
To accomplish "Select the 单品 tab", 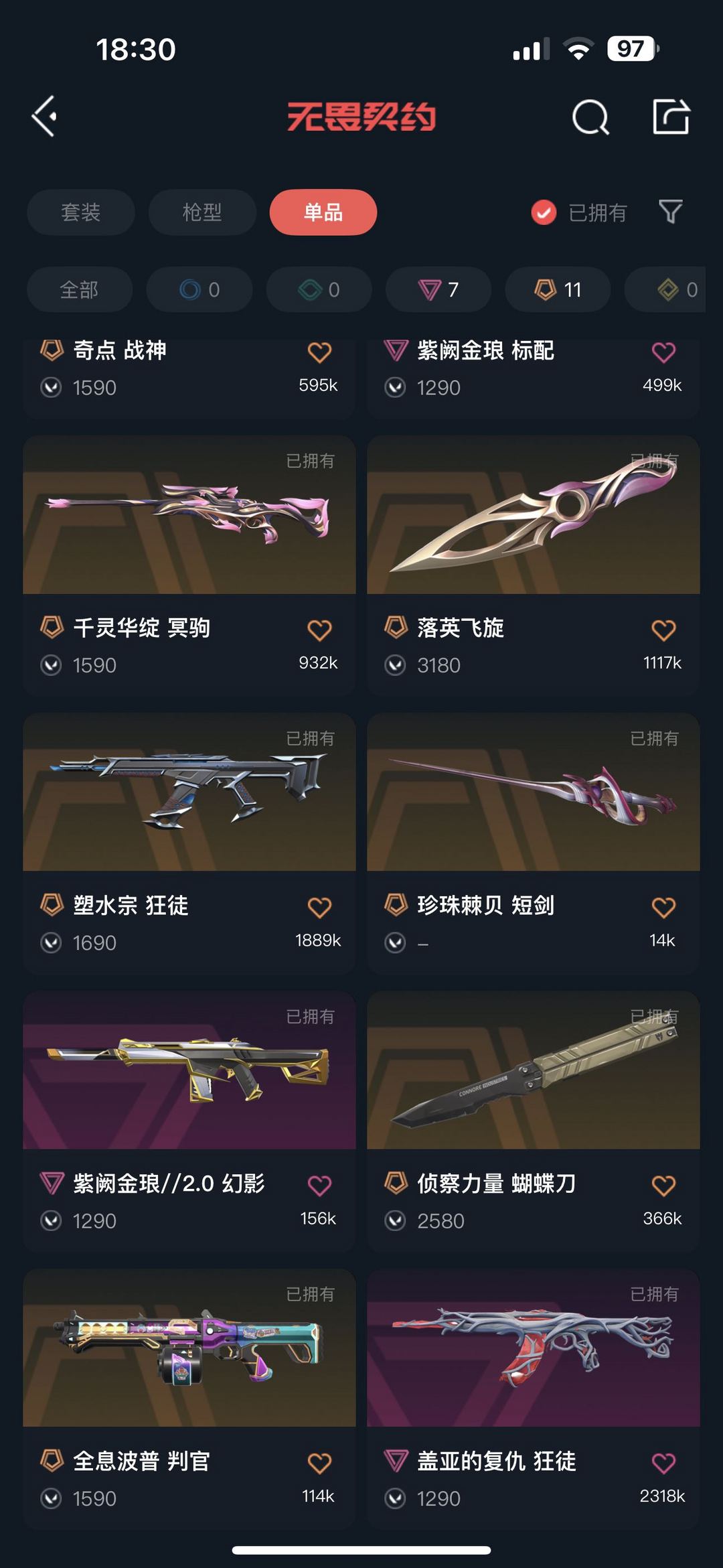I will pos(323,212).
